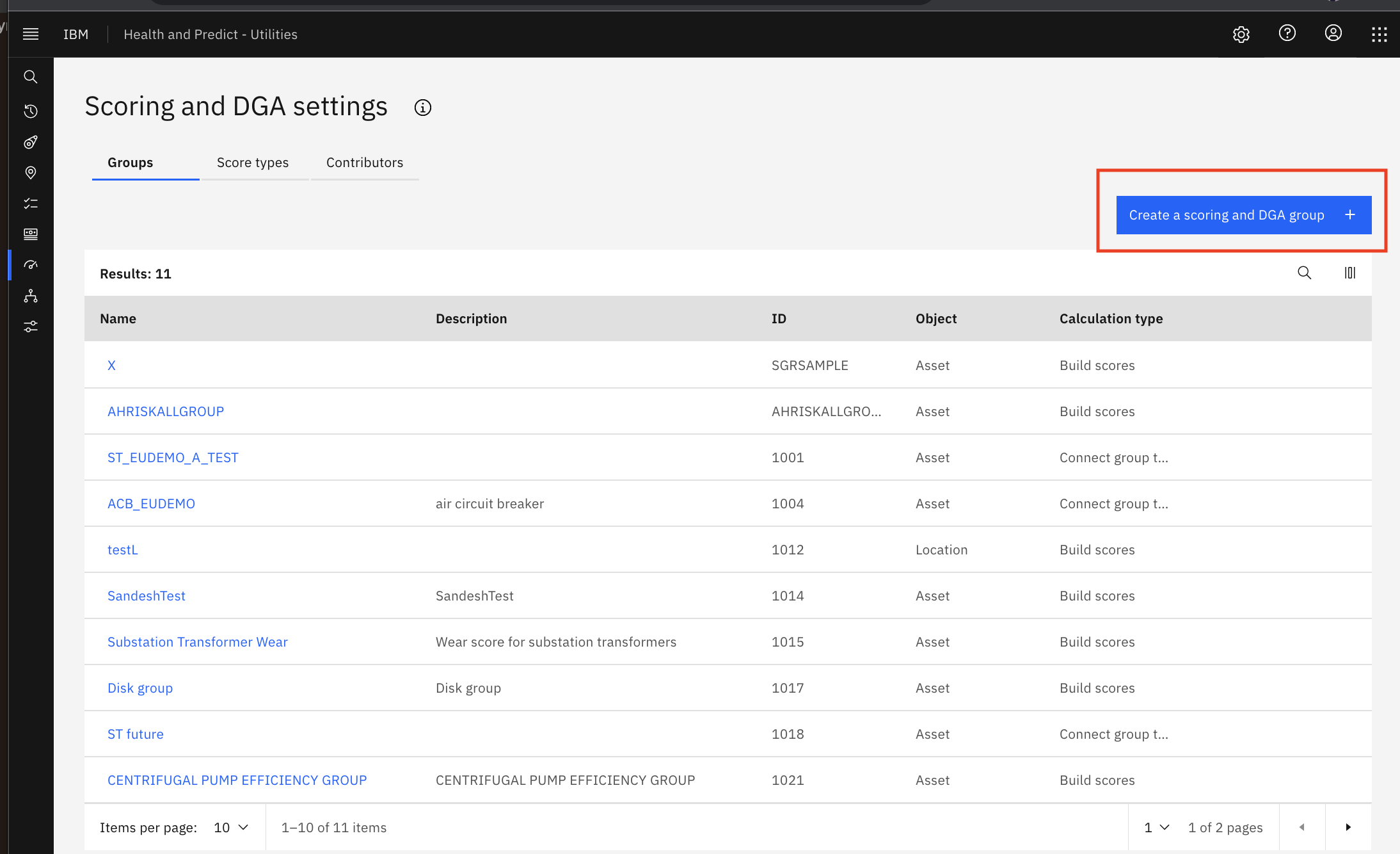The width and height of the screenshot is (1400, 854).
Task: Select Connect group cell in ST future row
Action: pos(1114,734)
